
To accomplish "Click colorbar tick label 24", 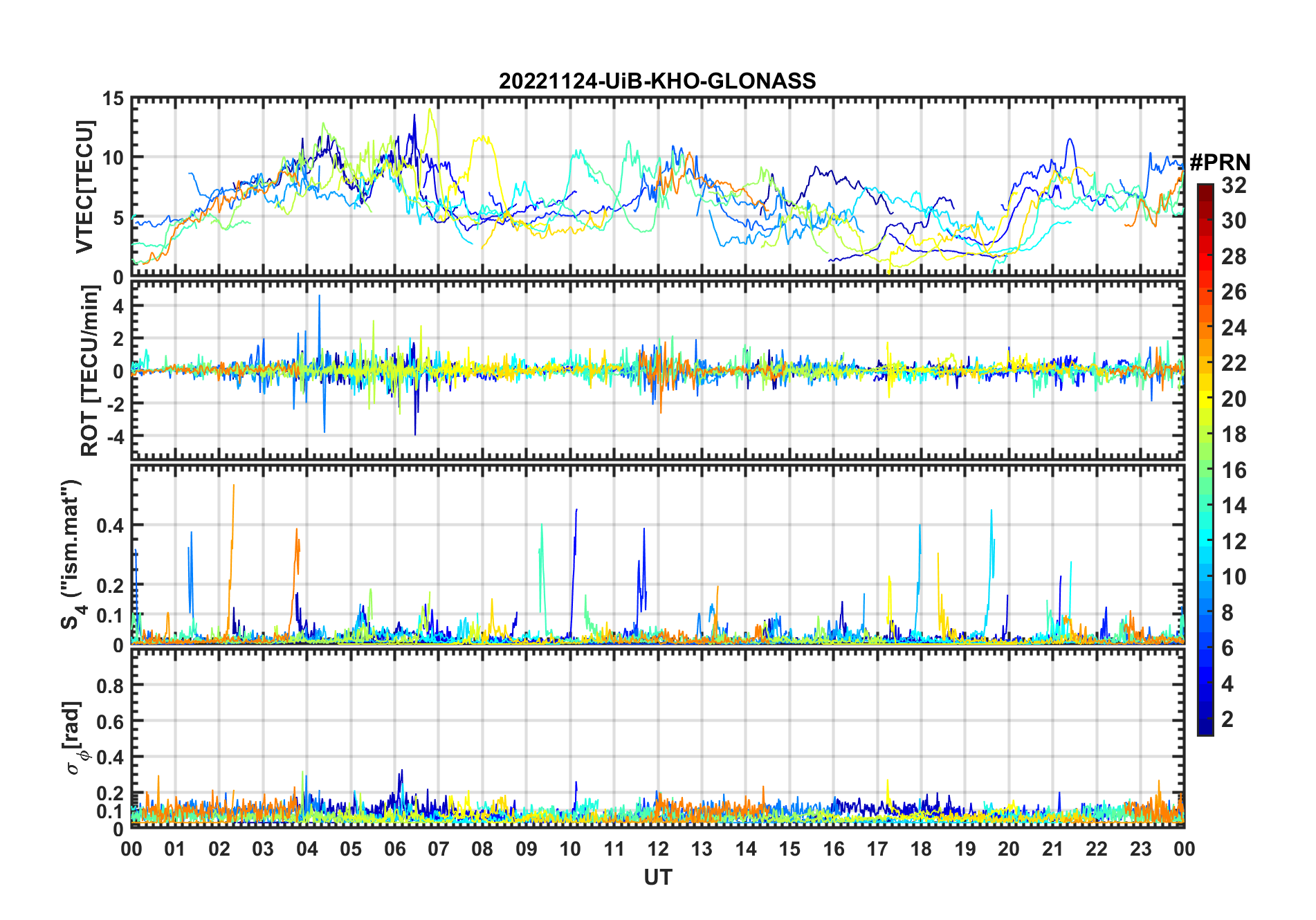I will tap(1234, 328).
